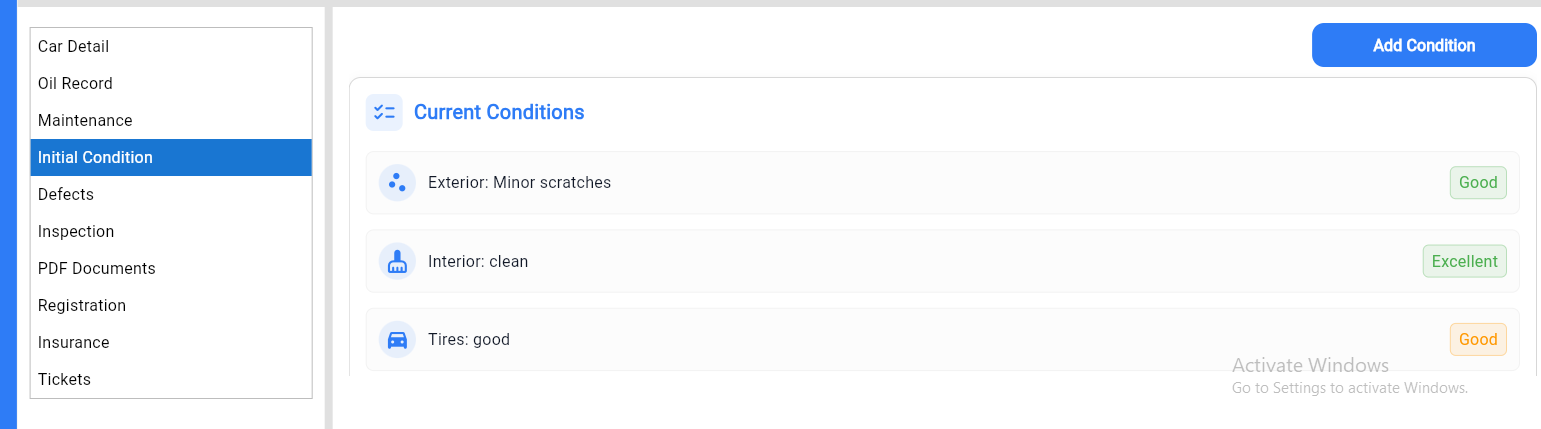This screenshot has width=1541, height=429.
Task: Click the Tires car icon
Action: (x=397, y=340)
